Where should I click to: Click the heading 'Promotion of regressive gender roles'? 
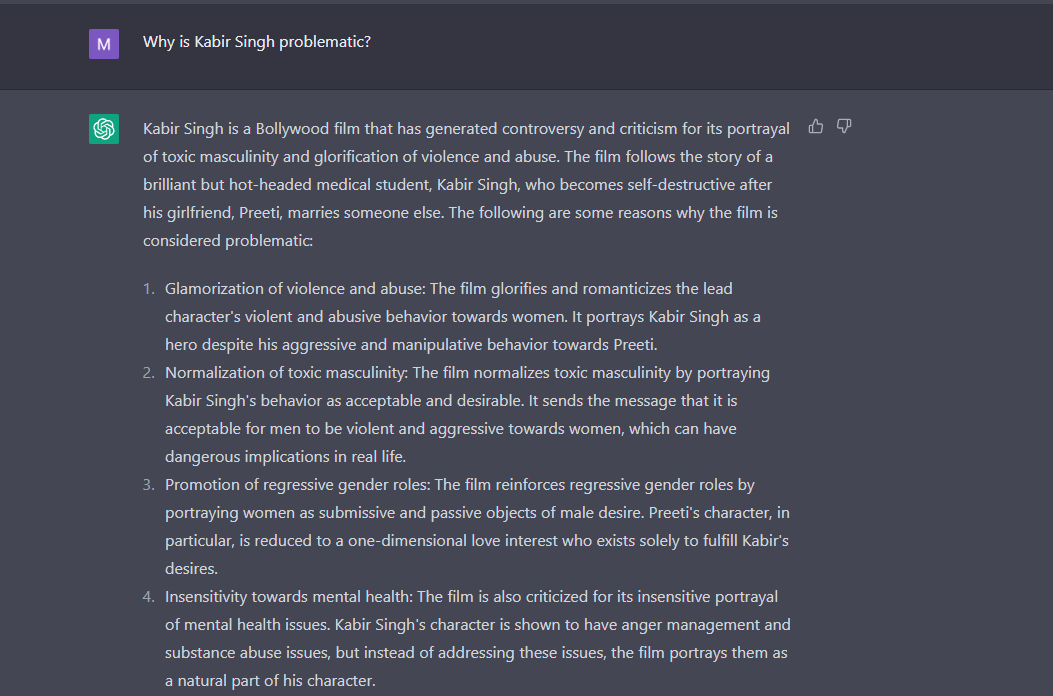297,484
